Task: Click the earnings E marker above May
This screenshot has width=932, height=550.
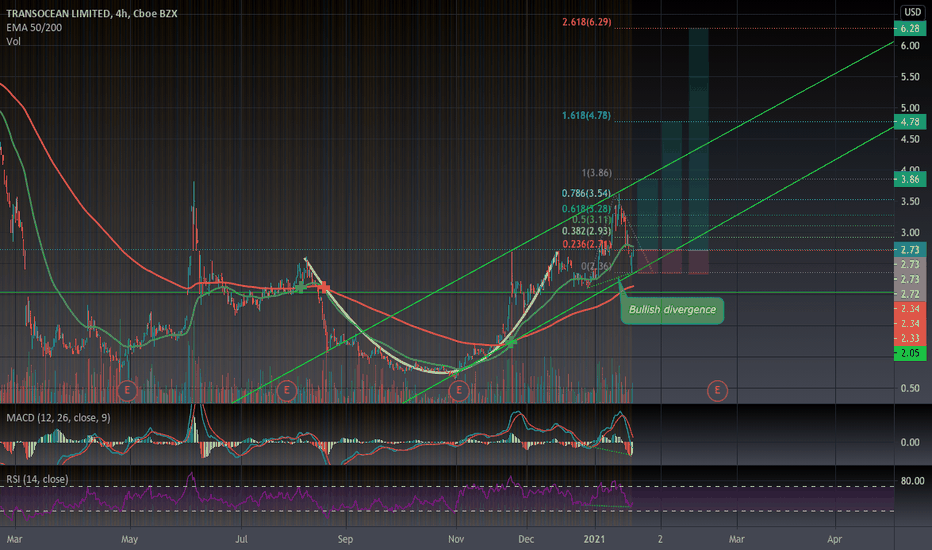Action: (x=127, y=391)
